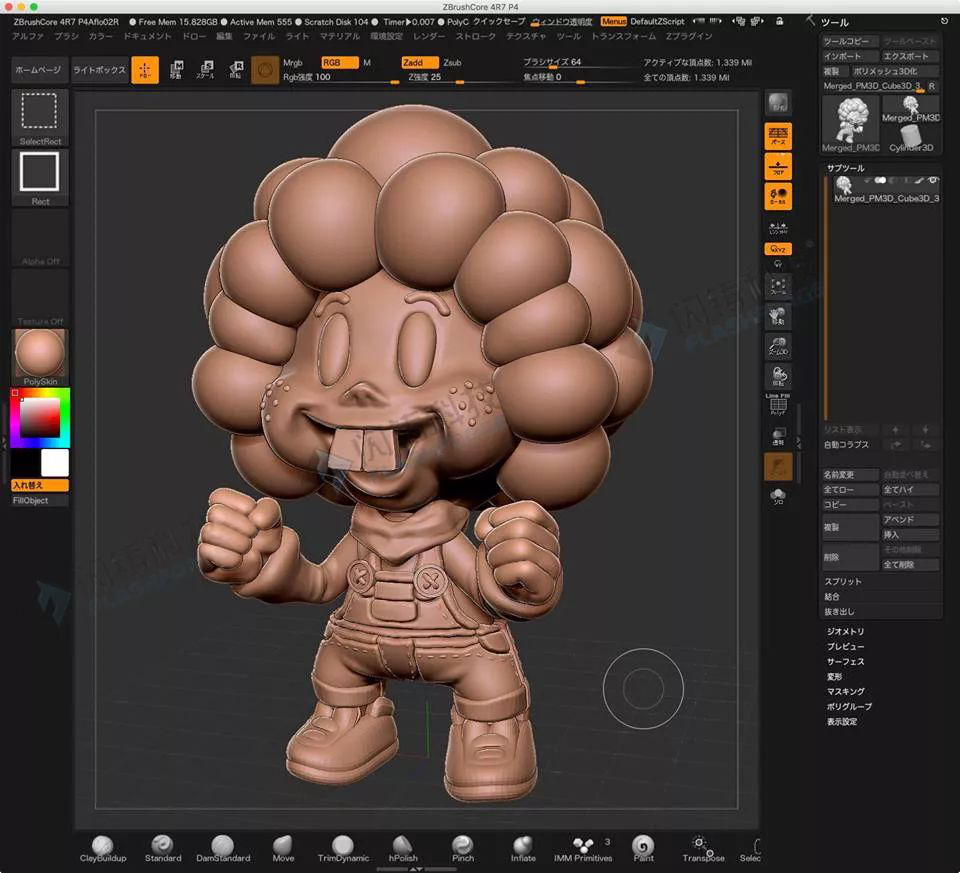Open the Texture Off selector
Screen dimensions: 960x873
click(40, 298)
